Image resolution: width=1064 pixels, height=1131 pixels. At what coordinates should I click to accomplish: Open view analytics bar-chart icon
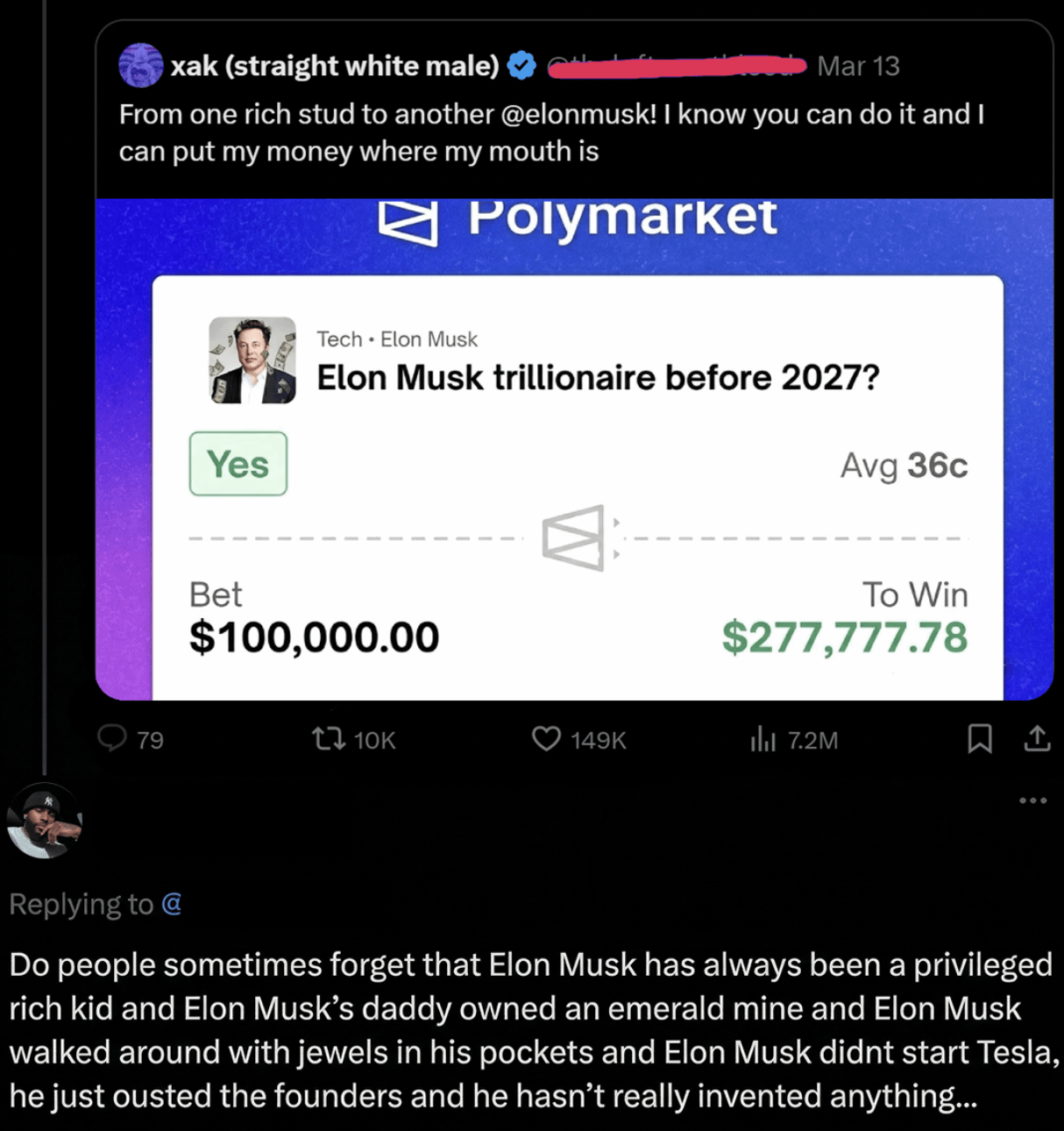click(763, 740)
